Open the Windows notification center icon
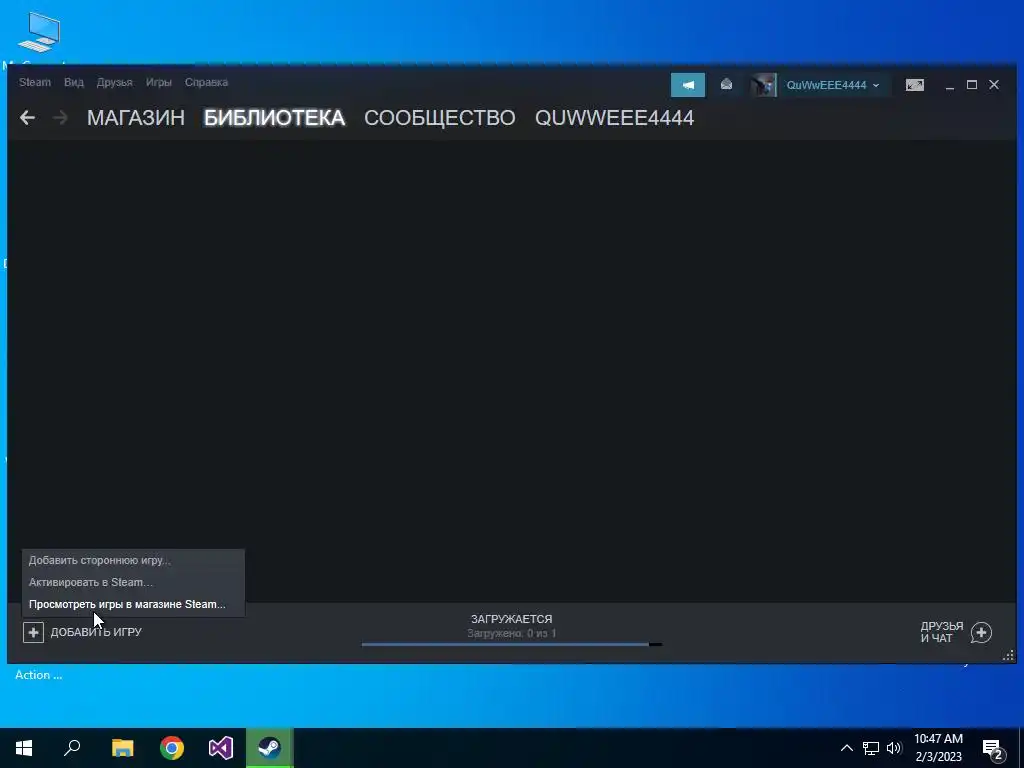The image size is (1024, 768). (993, 750)
